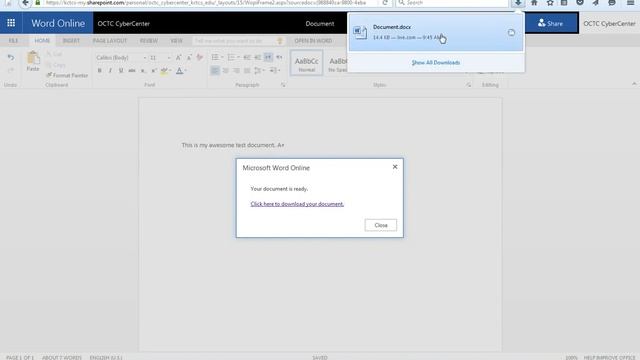Collapse the ribbon with the chevron
640x360 pixels.
(634, 84)
